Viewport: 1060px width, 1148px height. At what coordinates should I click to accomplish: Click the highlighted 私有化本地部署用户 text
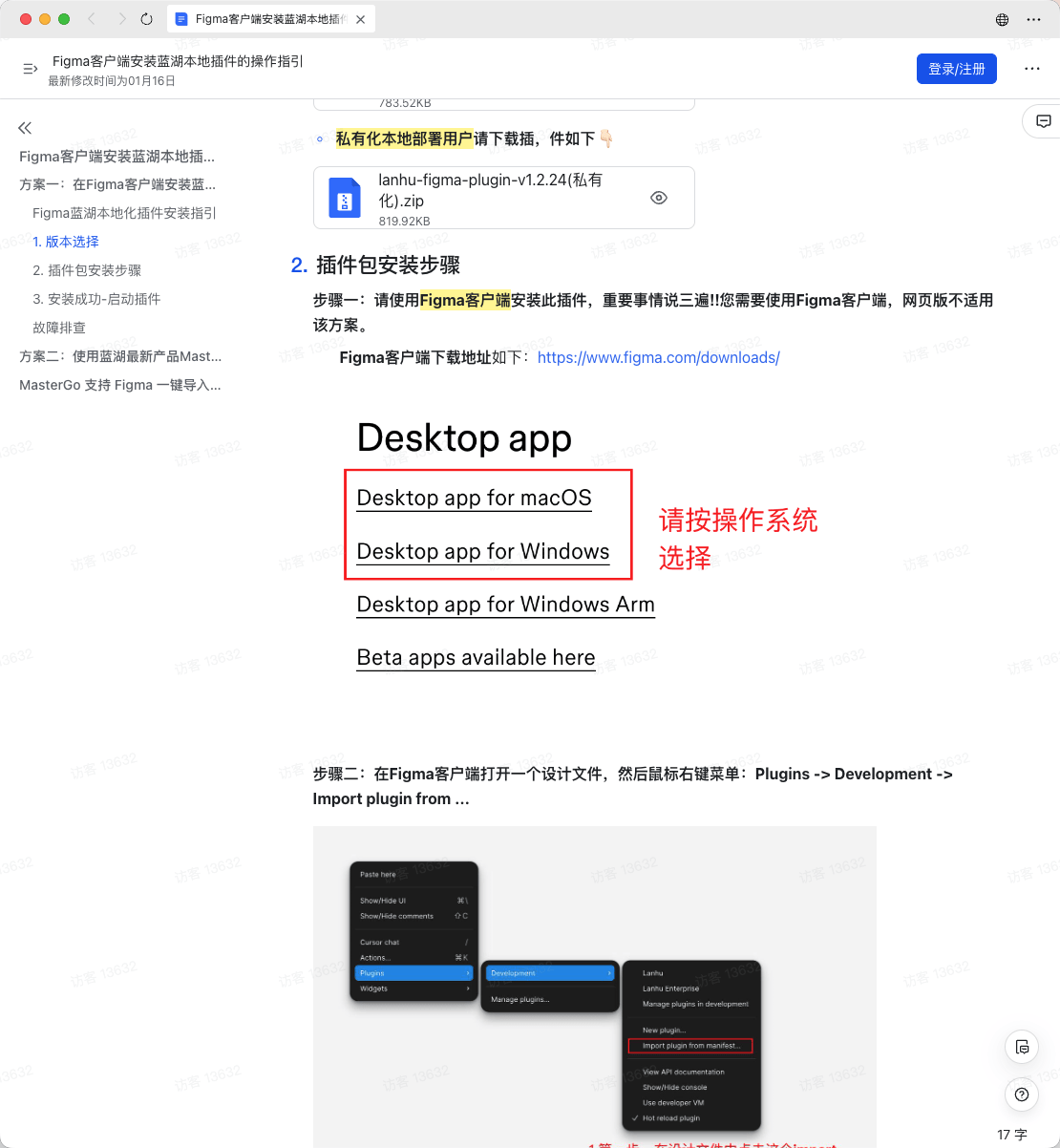coord(404,138)
